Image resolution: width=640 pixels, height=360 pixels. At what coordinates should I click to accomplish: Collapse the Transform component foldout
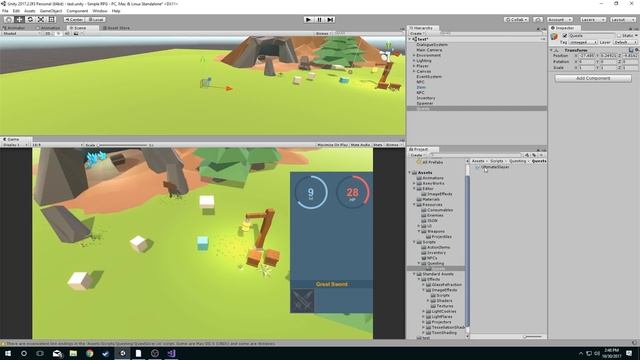click(x=551, y=50)
